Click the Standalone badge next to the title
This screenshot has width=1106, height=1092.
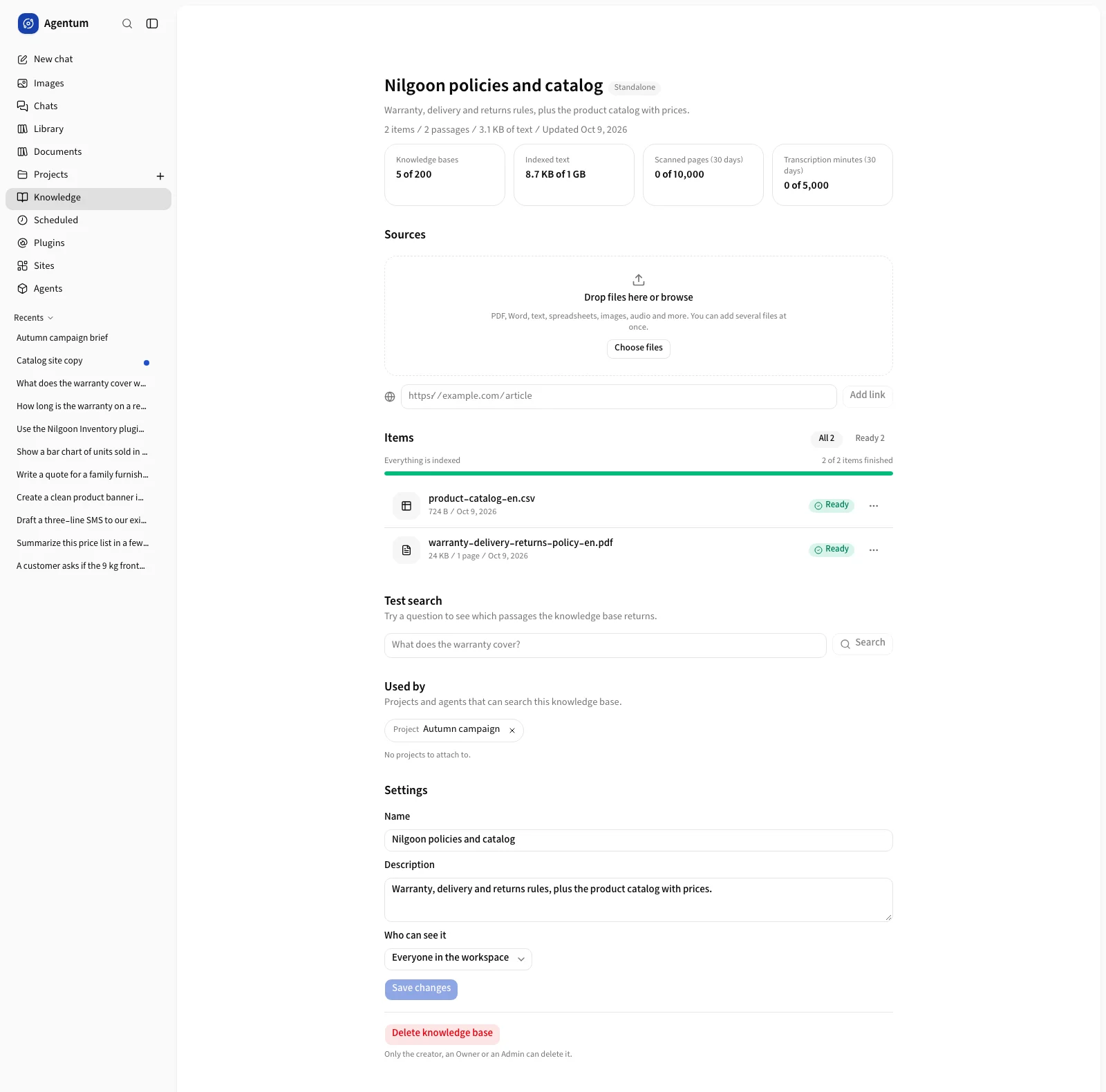pyautogui.click(x=635, y=88)
